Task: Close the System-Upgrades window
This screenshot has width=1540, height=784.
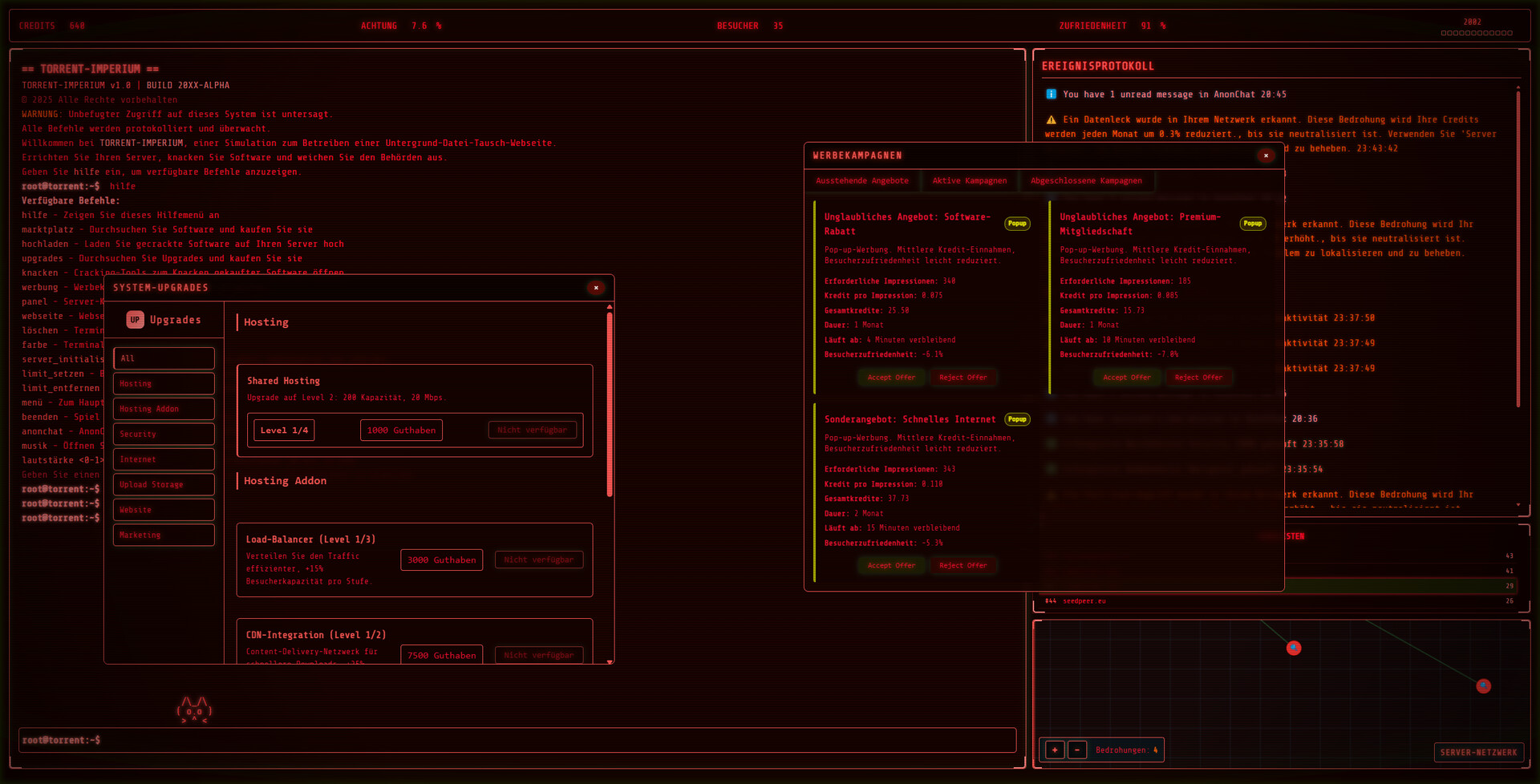Action: [596, 288]
